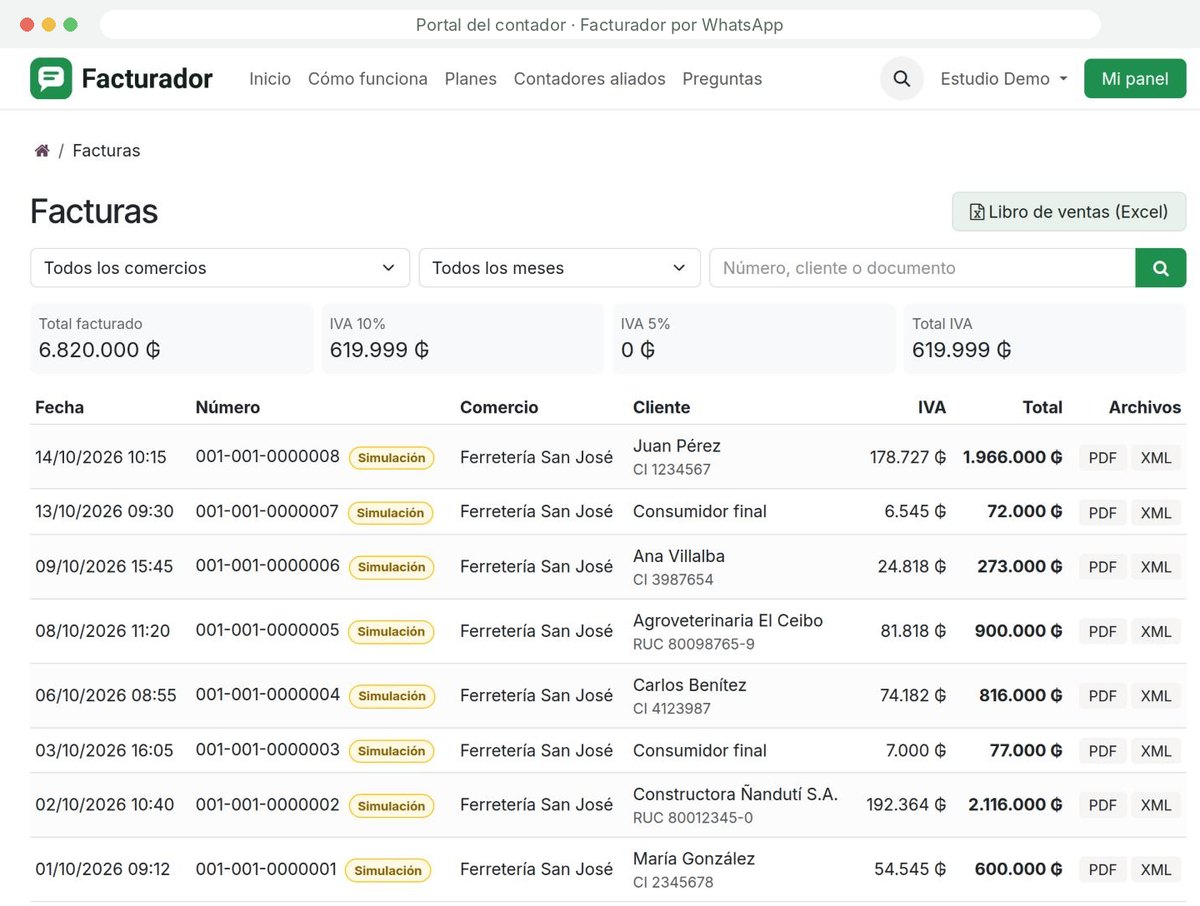Click the Mi panel button
The image size is (1200, 906).
[x=1135, y=79]
